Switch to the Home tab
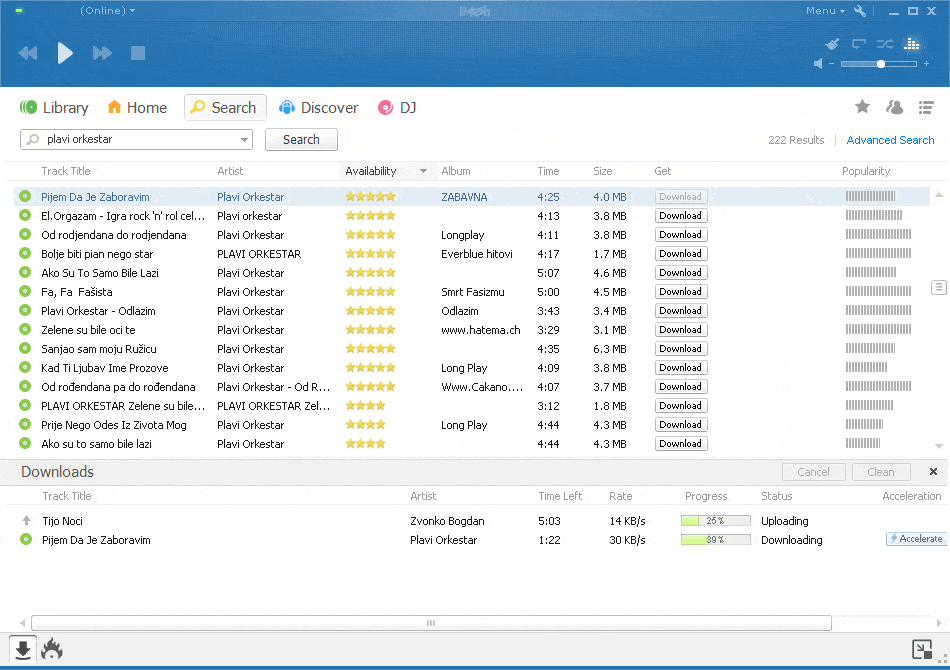950x670 pixels. [x=137, y=108]
